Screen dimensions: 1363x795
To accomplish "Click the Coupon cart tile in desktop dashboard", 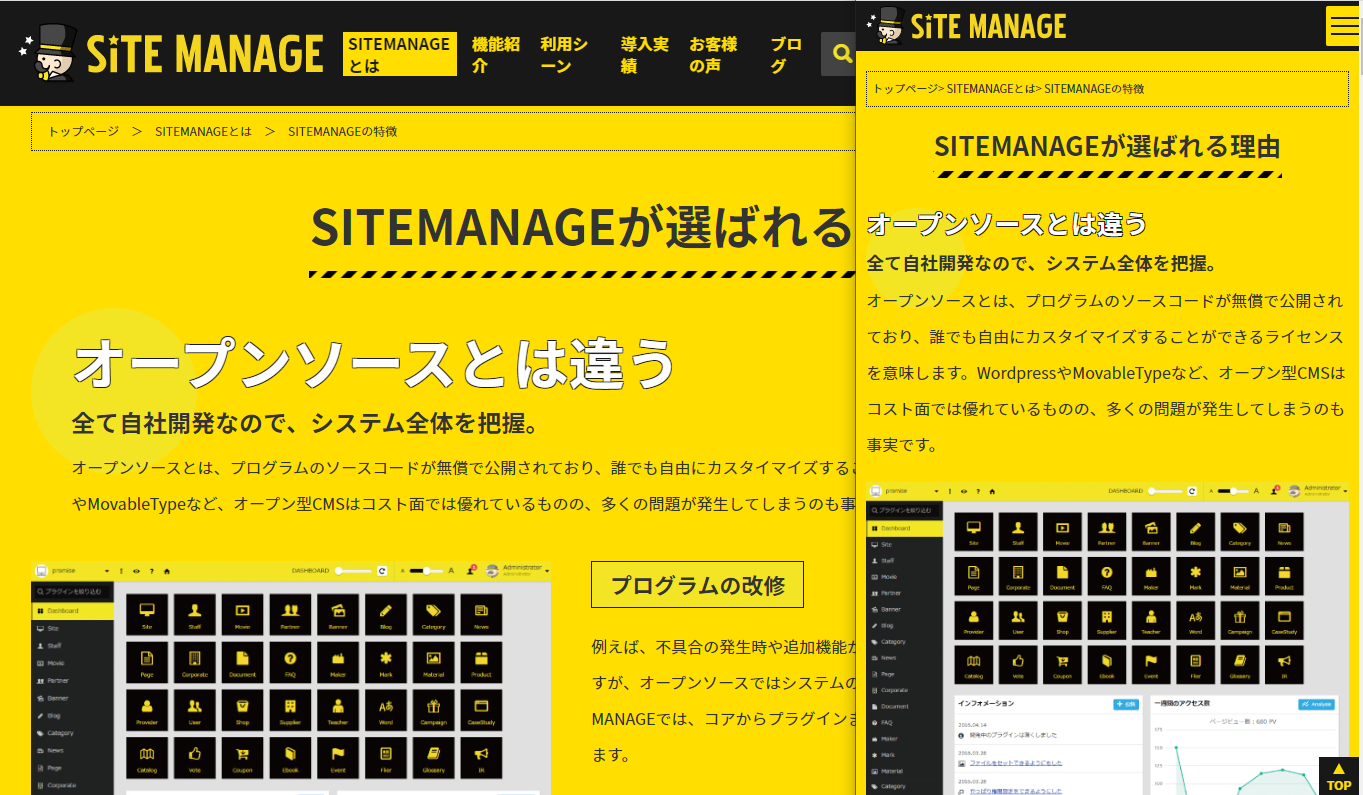I will pos(242,758).
